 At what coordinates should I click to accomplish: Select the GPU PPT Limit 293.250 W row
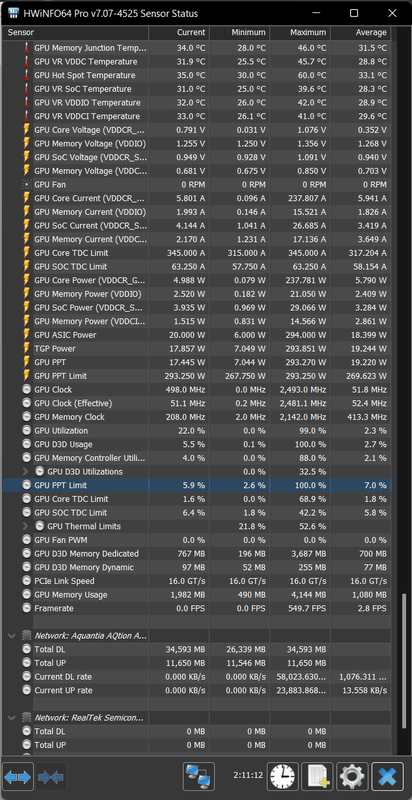[x=197, y=376]
